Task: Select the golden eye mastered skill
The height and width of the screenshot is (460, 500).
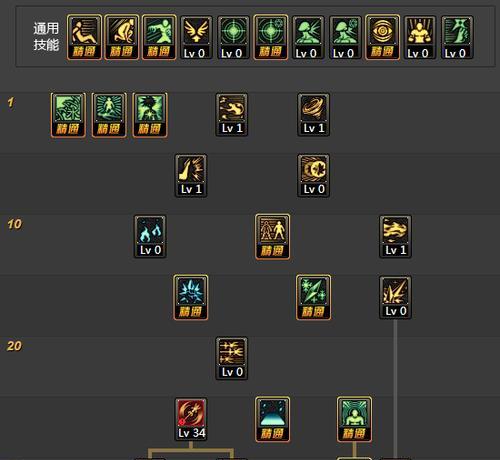Action: [382, 37]
